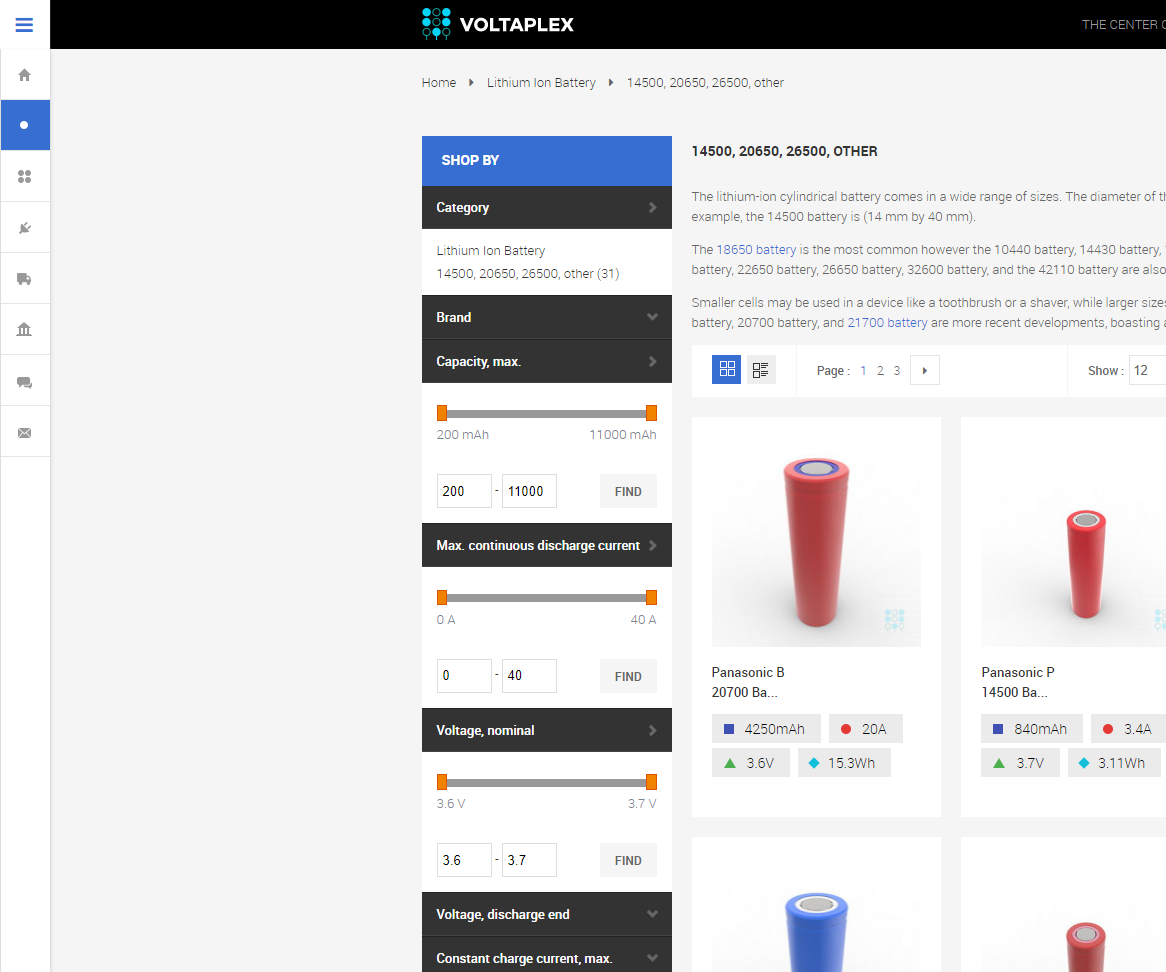The height and width of the screenshot is (972, 1166).
Task: Open the Show items-per-page dropdown
Action: pos(1147,370)
